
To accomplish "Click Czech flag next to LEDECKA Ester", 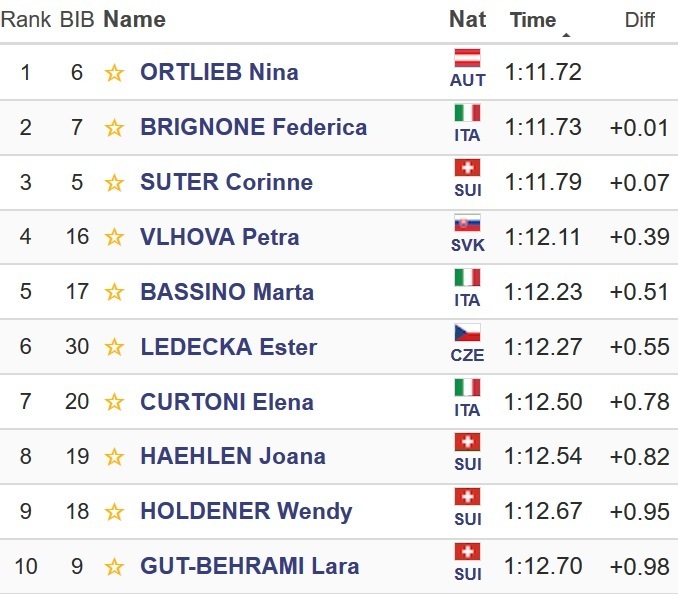I will pos(467,333).
